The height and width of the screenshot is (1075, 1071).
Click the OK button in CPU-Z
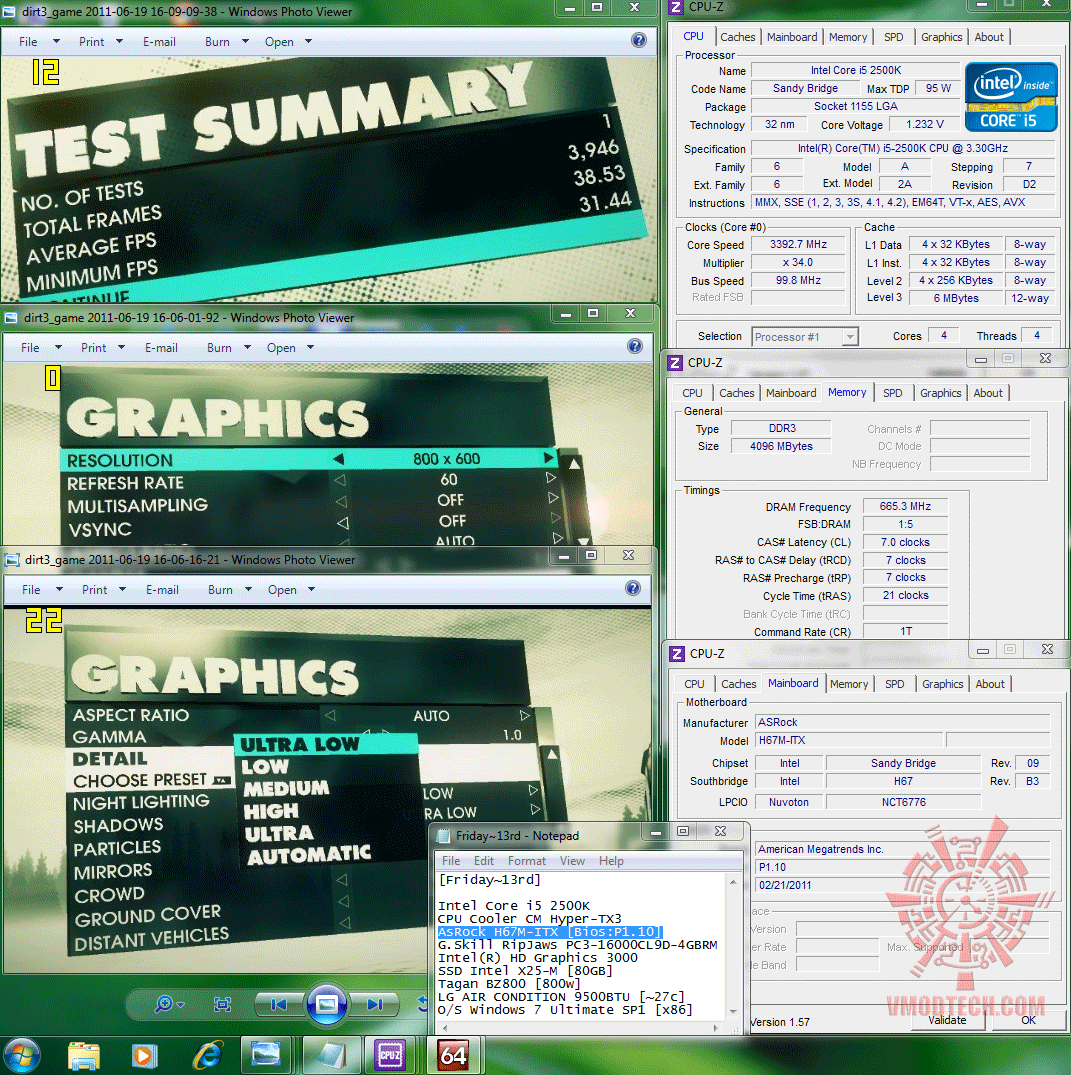(1028, 1020)
